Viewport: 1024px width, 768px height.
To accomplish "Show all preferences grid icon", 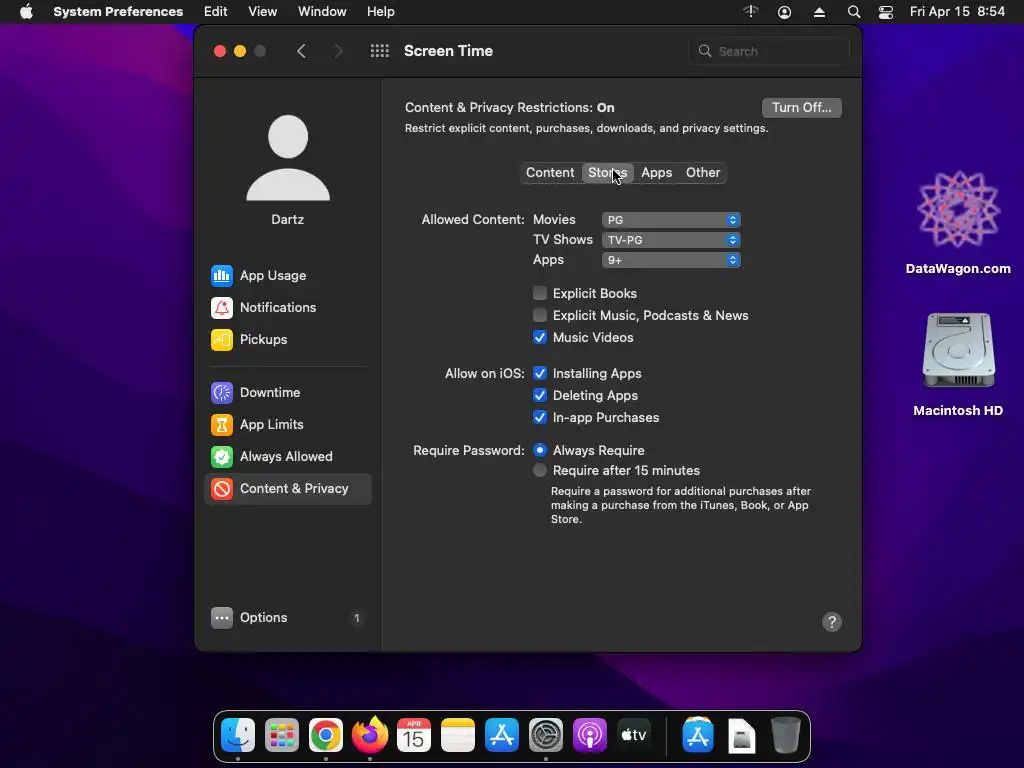I will 379,51.
